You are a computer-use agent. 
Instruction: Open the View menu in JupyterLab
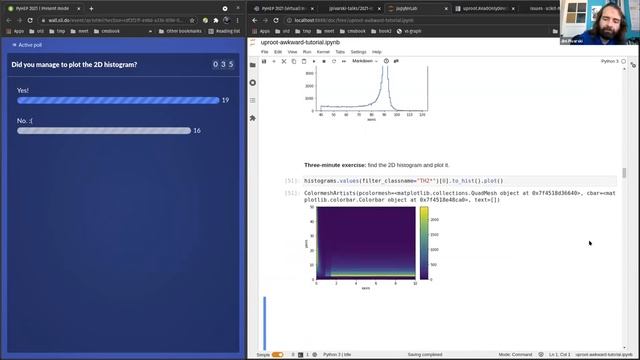tap(292, 52)
